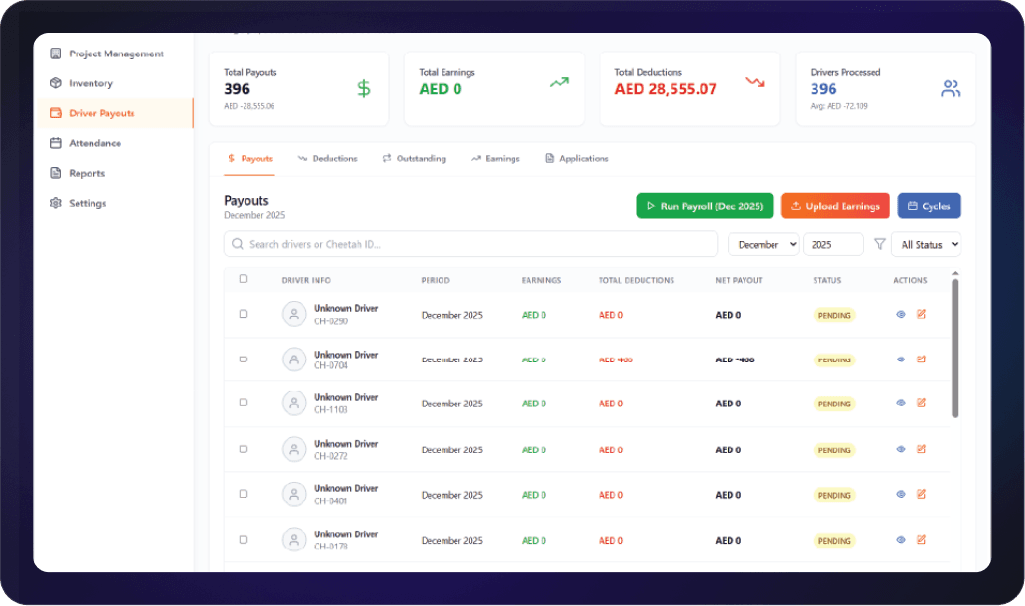Check the box for driver CH-0178
1025x606 pixels.
pos(243,540)
